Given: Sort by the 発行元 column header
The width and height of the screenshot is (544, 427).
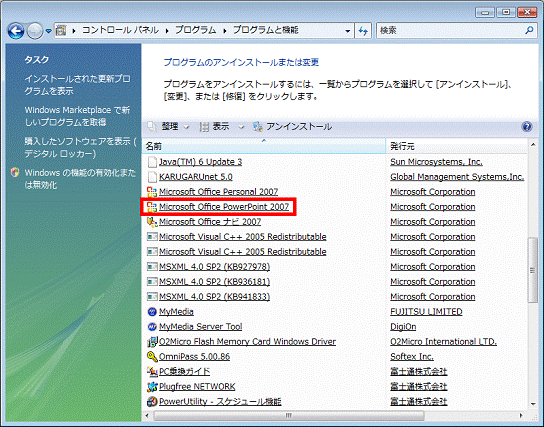Looking at the screenshot, I should (x=456, y=146).
